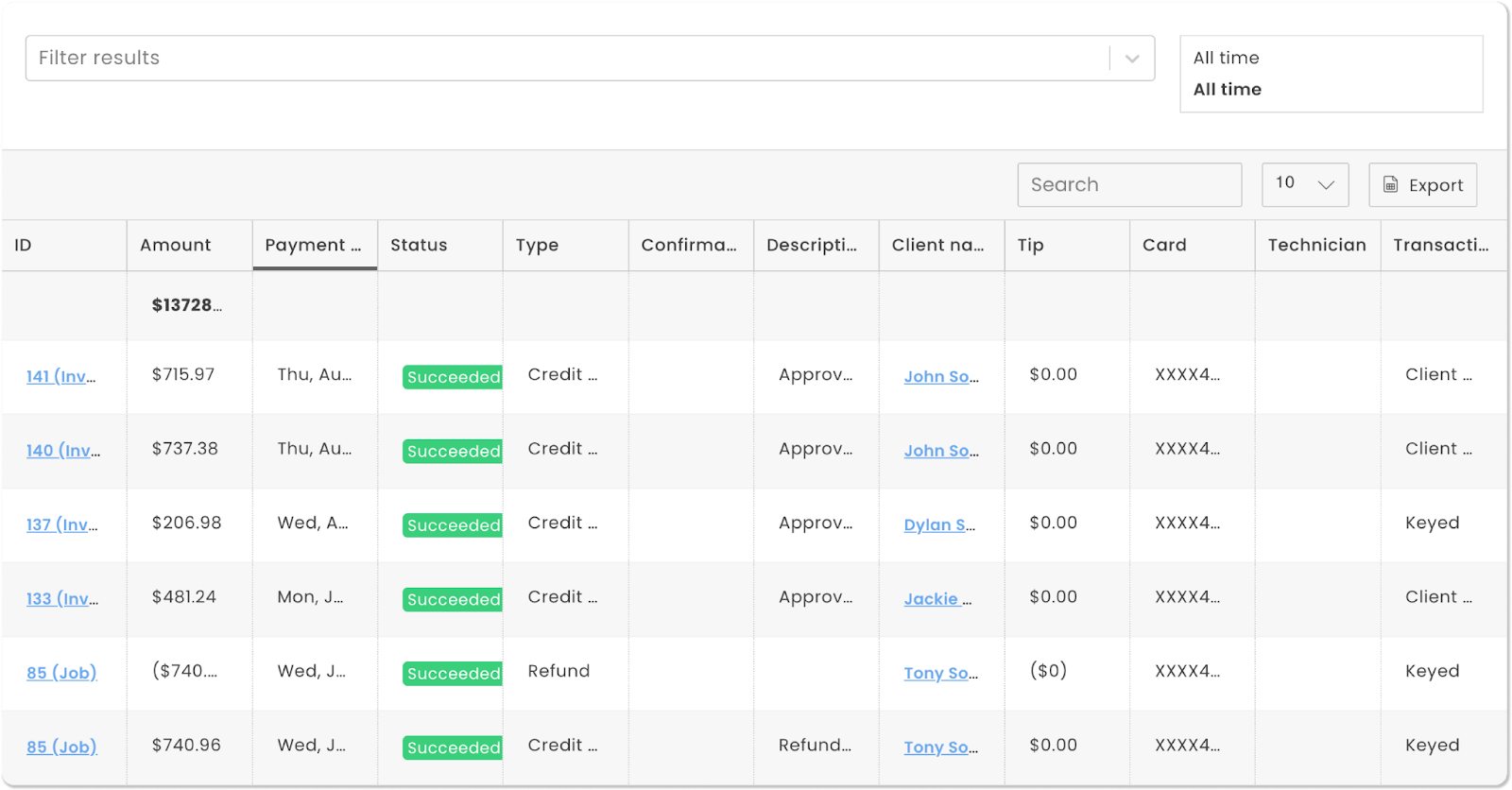This screenshot has height=790, width=1512.
Task: Open client Jackie link
Action: click(936, 599)
